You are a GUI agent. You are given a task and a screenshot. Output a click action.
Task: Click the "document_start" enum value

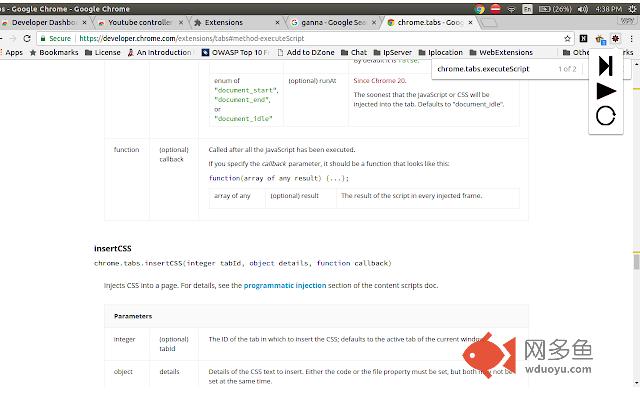tap(246, 90)
